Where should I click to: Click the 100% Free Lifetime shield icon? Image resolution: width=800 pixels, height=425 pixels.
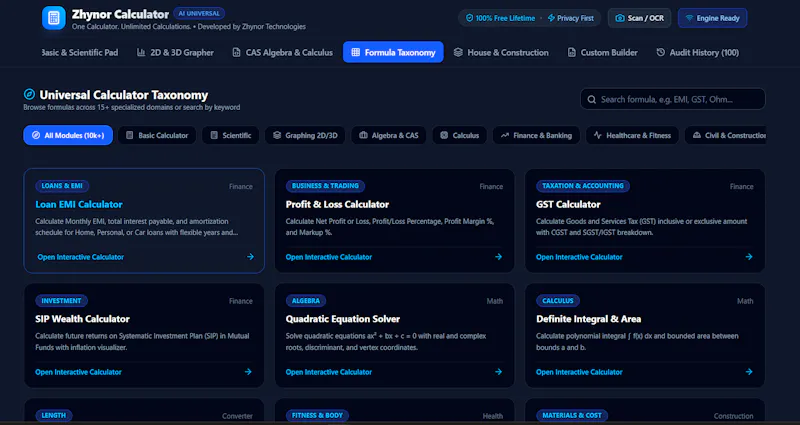click(469, 18)
